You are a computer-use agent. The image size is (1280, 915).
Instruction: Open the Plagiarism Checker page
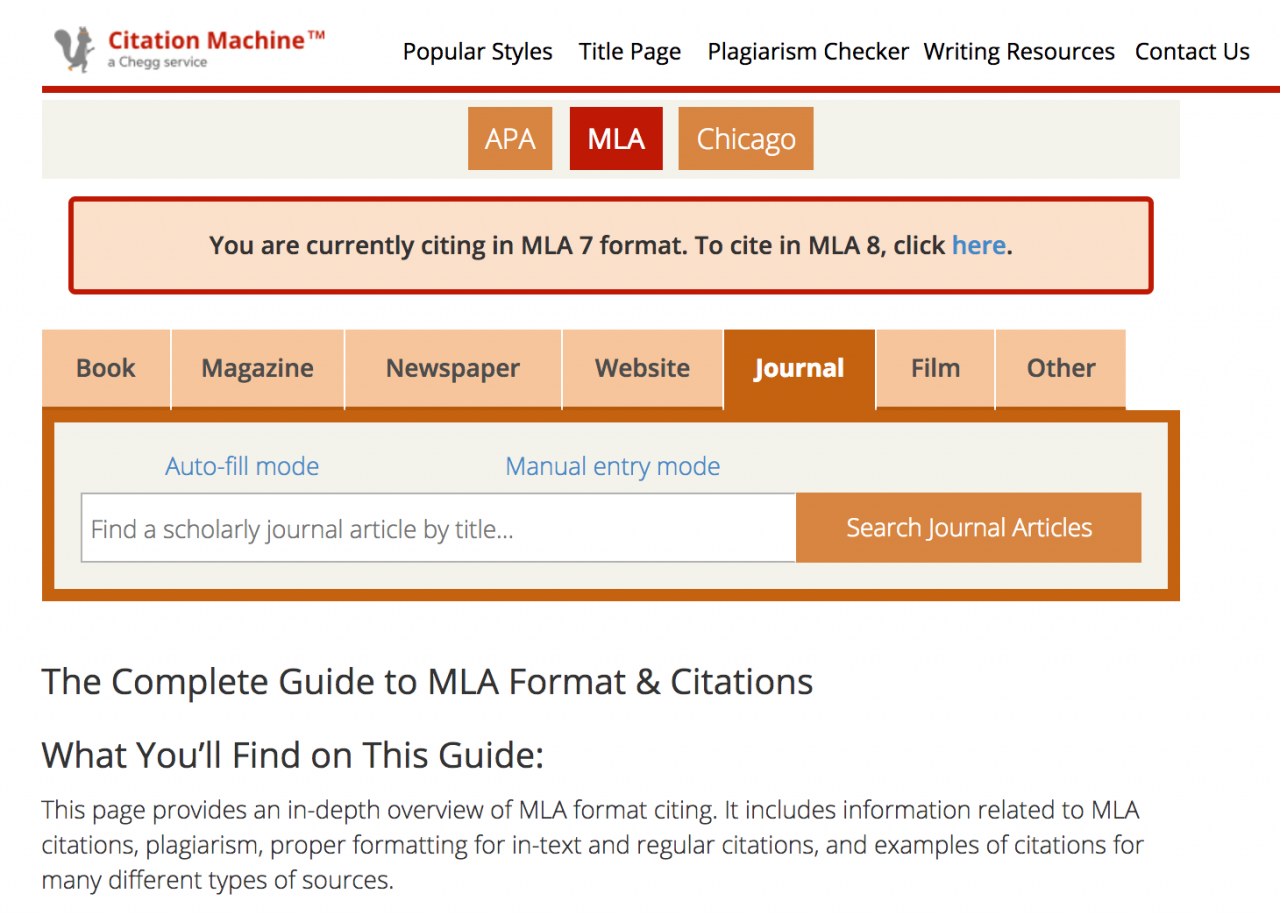808,52
